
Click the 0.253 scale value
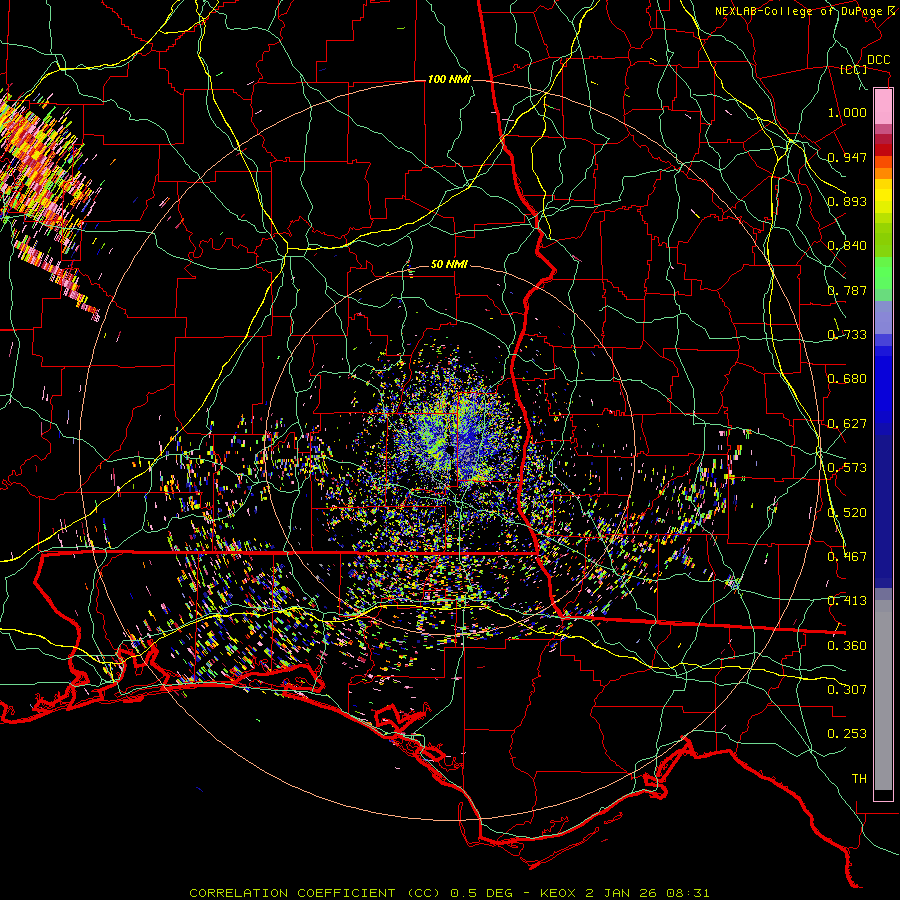(x=847, y=734)
